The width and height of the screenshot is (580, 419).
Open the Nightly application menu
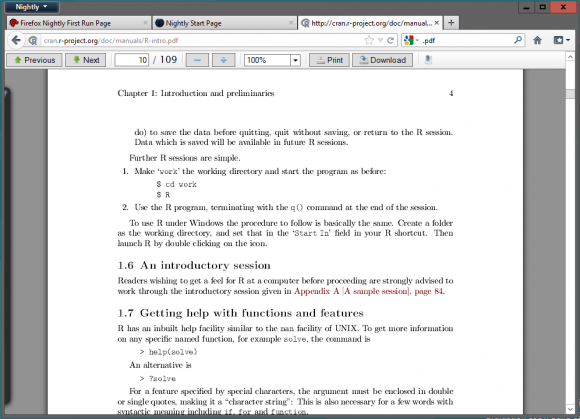31,7
